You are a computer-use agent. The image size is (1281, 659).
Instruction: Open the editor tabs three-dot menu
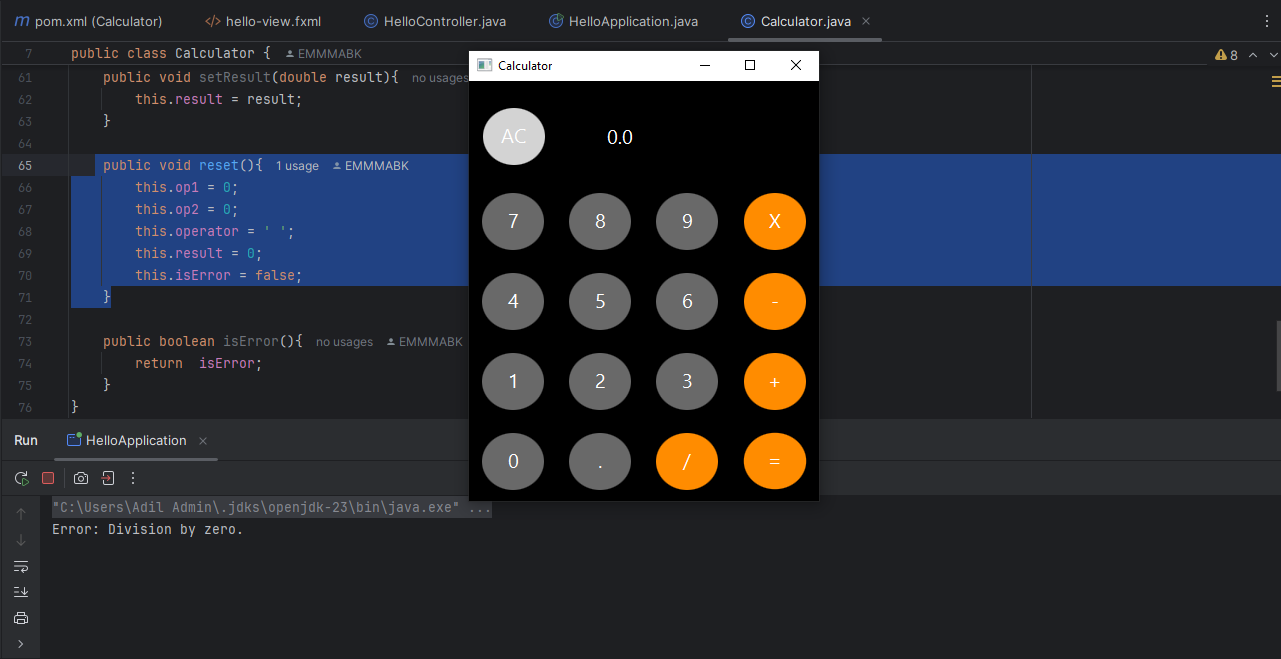click(1268, 20)
